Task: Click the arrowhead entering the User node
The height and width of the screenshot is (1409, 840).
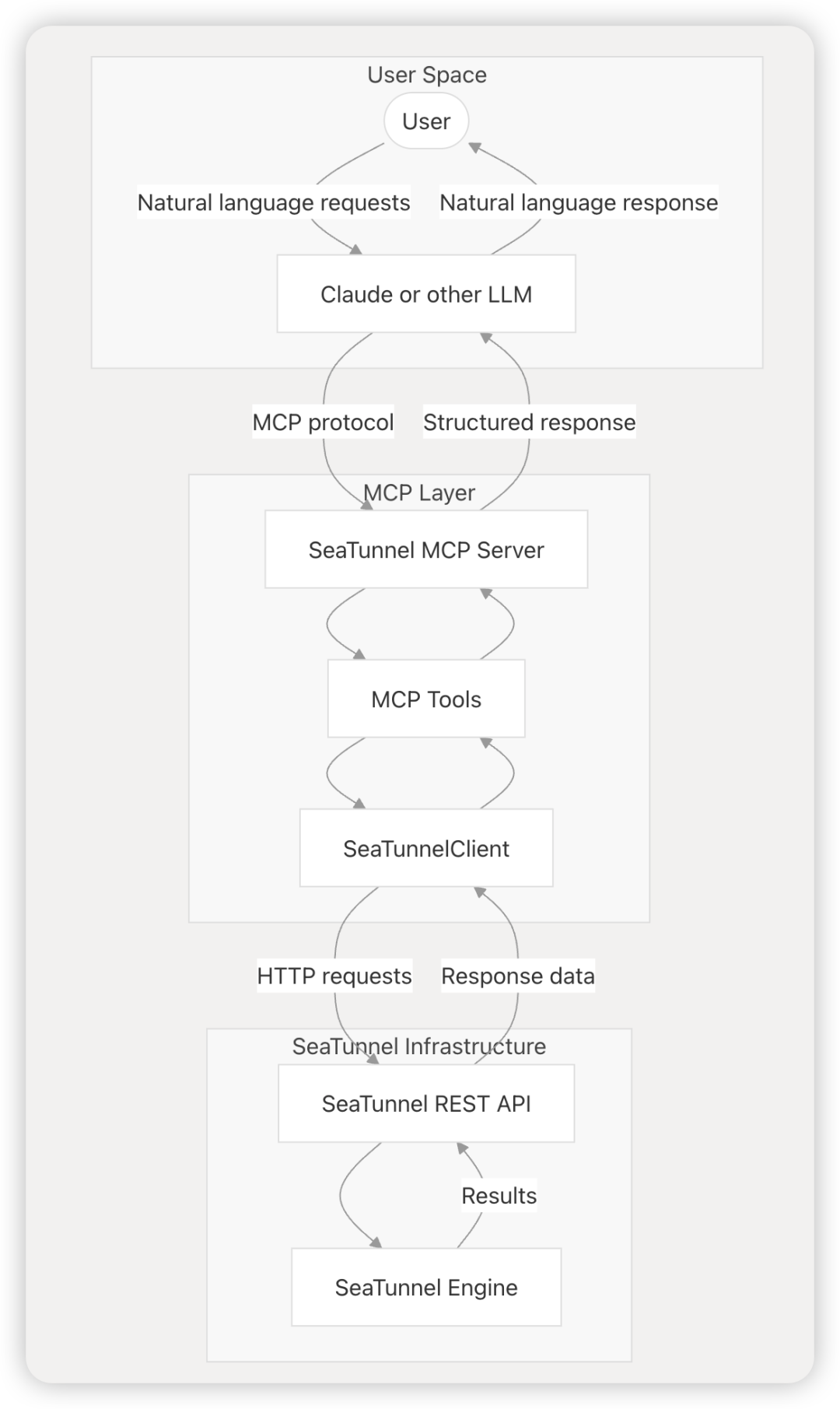Action: click(x=475, y=147)
